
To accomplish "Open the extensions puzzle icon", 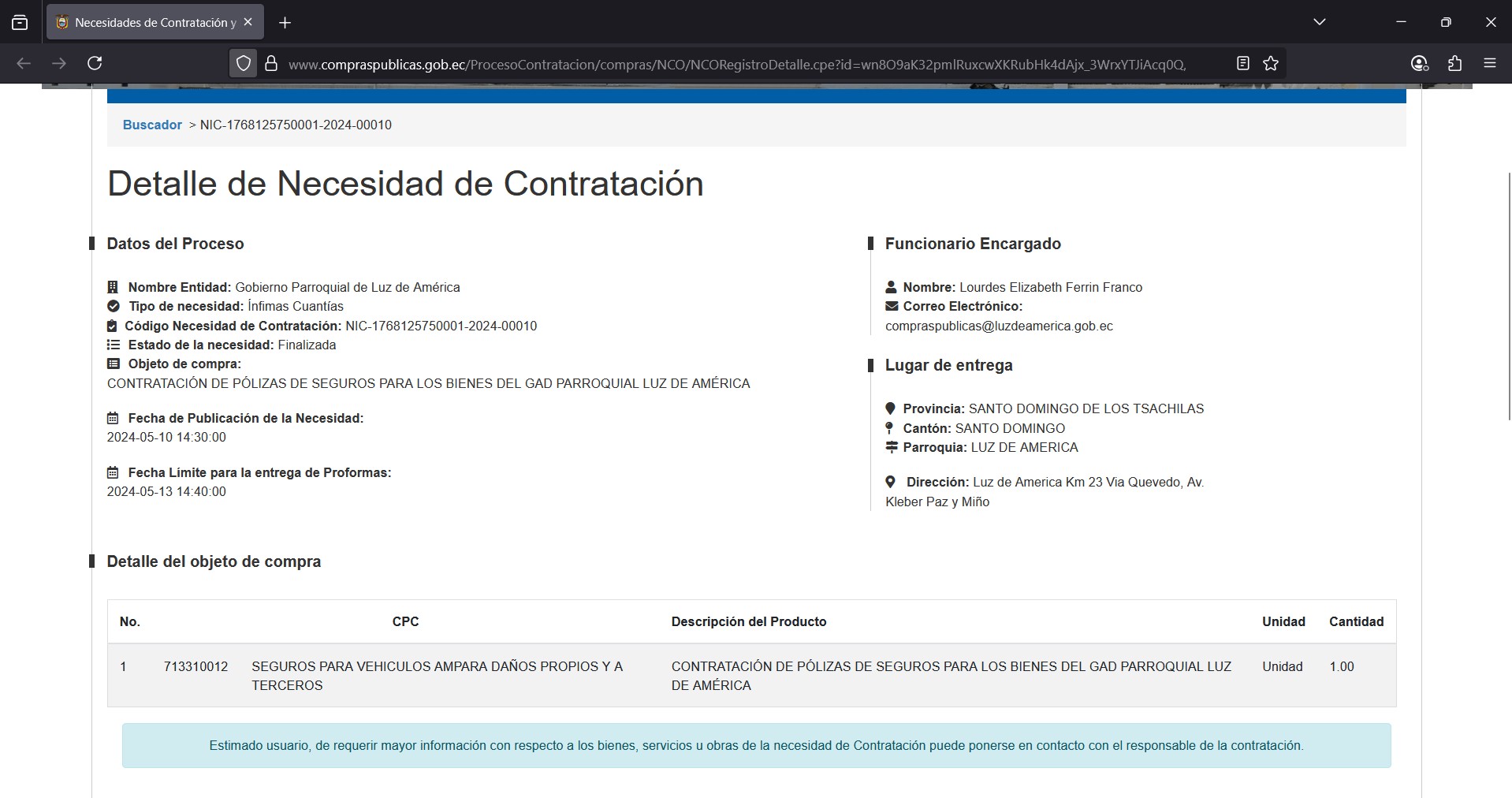I will pyautogui.click(x=1455, y=63).
